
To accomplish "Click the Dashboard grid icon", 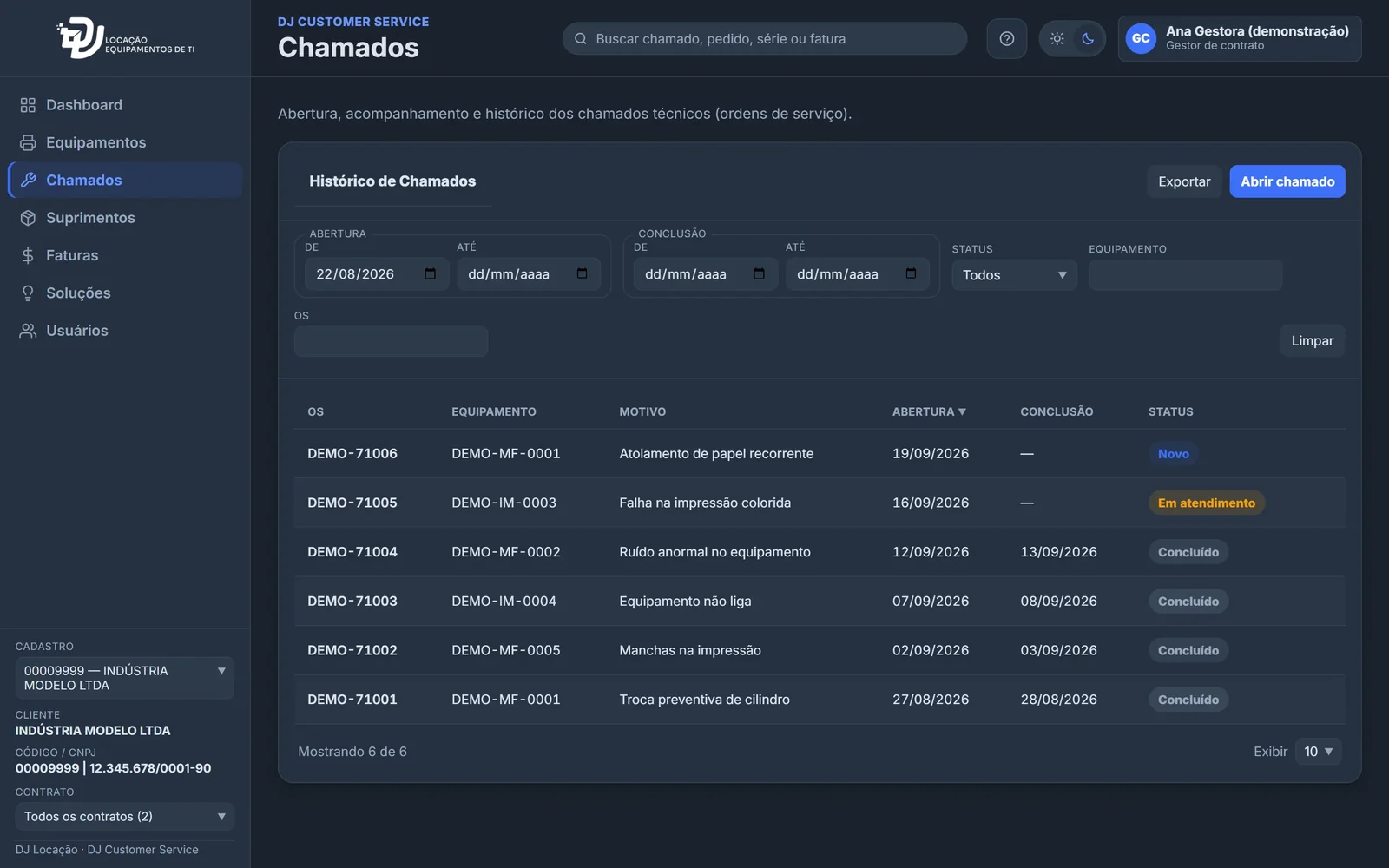I will [28, 105].
